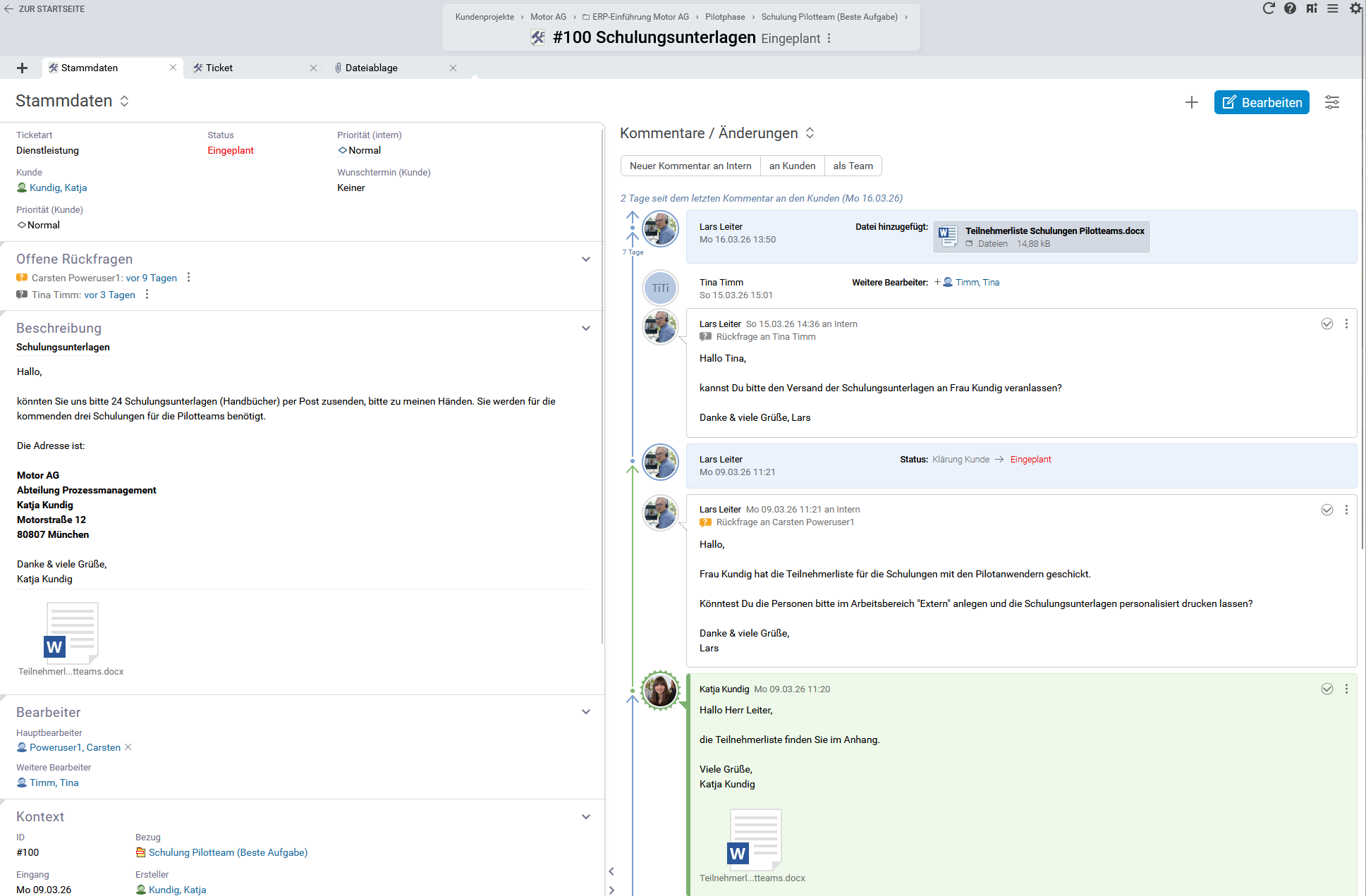Collapse the Kontext section
Viewport: 1366px width, 896px height.
click(x=586, y=817)
